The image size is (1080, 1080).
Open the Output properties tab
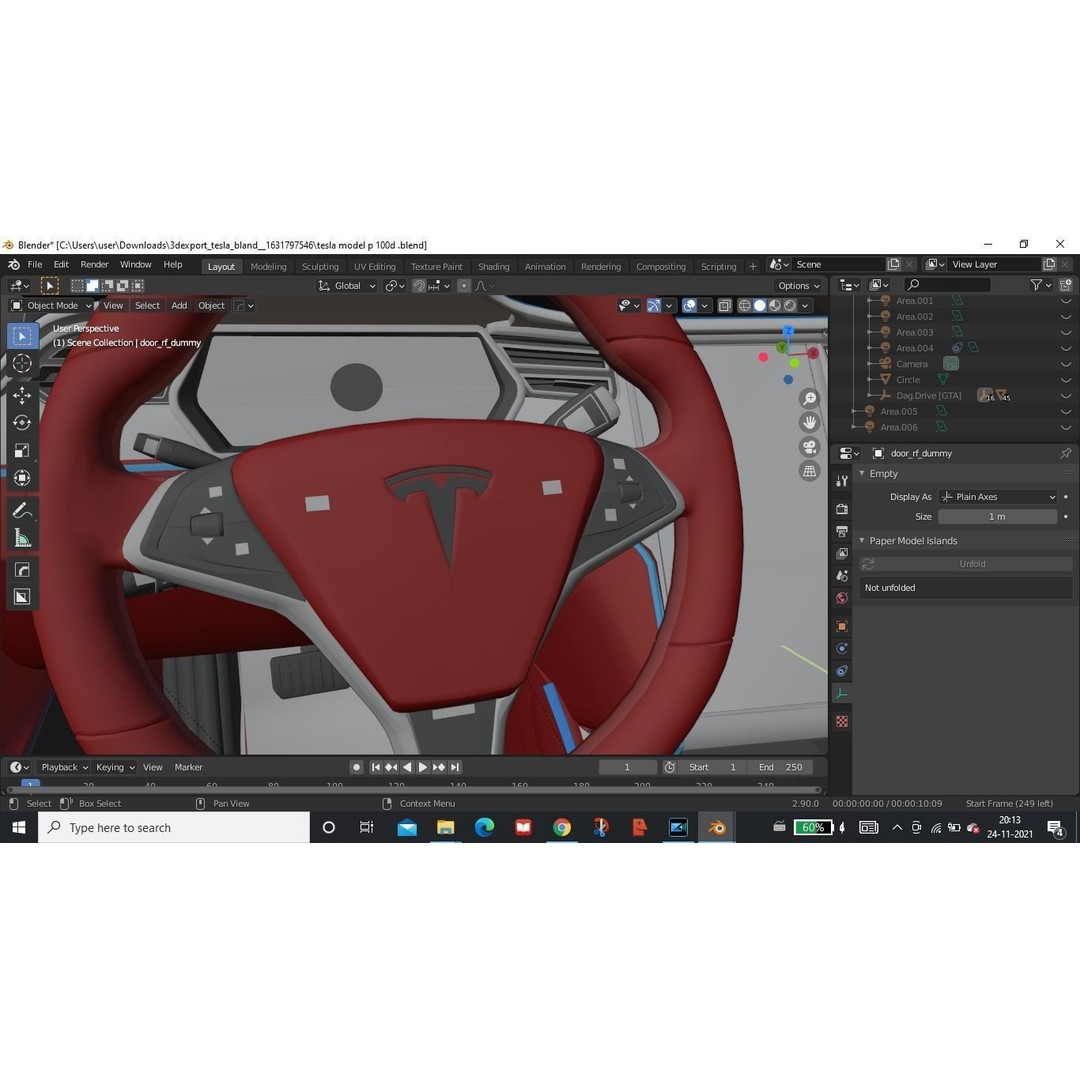[842, 531]
